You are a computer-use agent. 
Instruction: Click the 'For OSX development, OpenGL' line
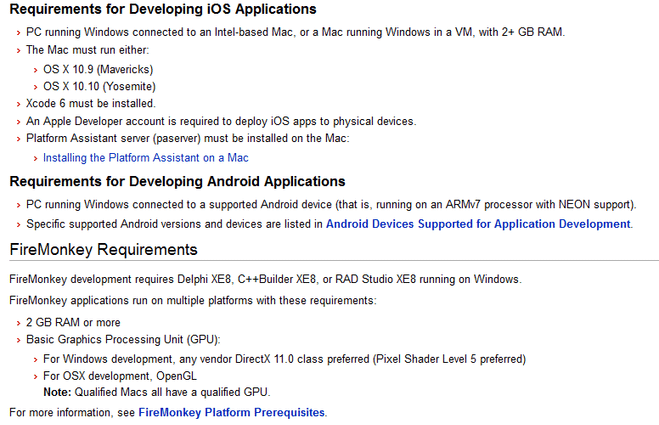tap(120, 376)
